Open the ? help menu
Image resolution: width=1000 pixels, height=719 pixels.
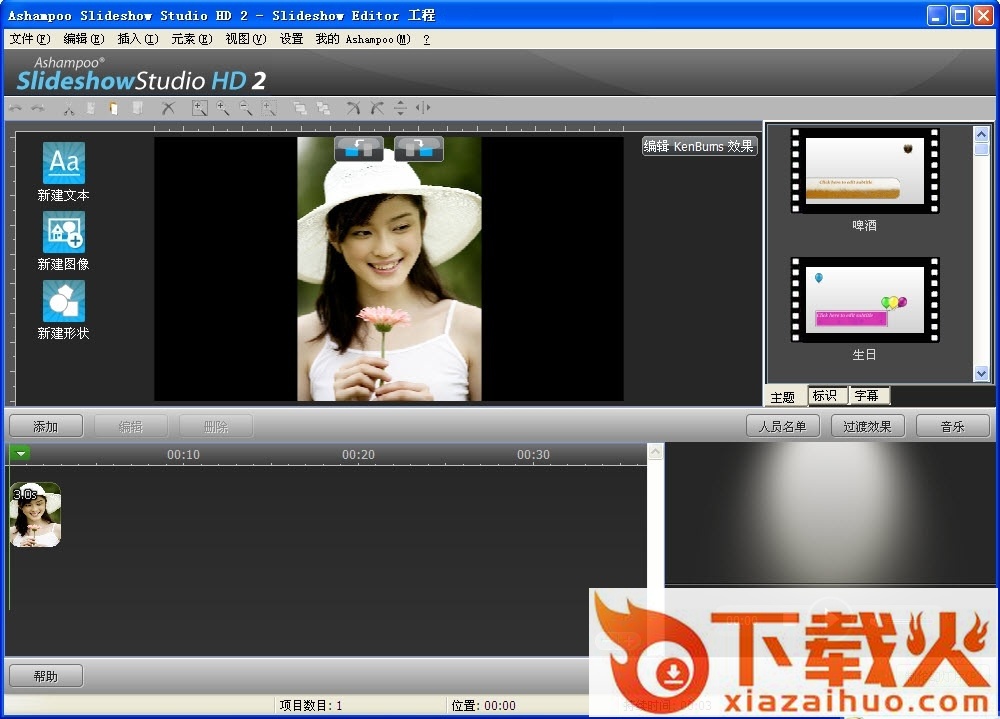[426, 40]
